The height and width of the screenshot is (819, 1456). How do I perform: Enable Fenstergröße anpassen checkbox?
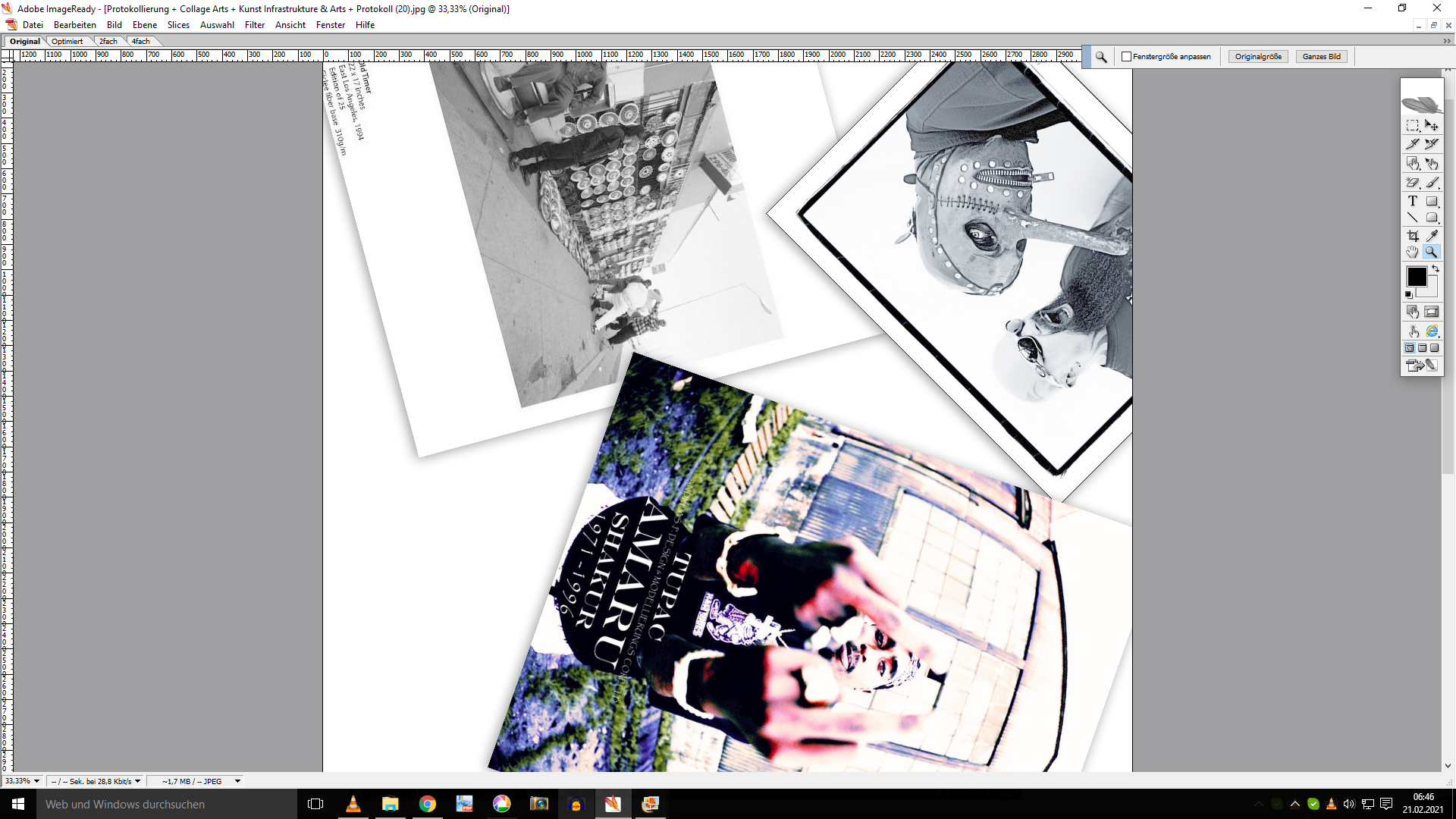[1126, 57]
